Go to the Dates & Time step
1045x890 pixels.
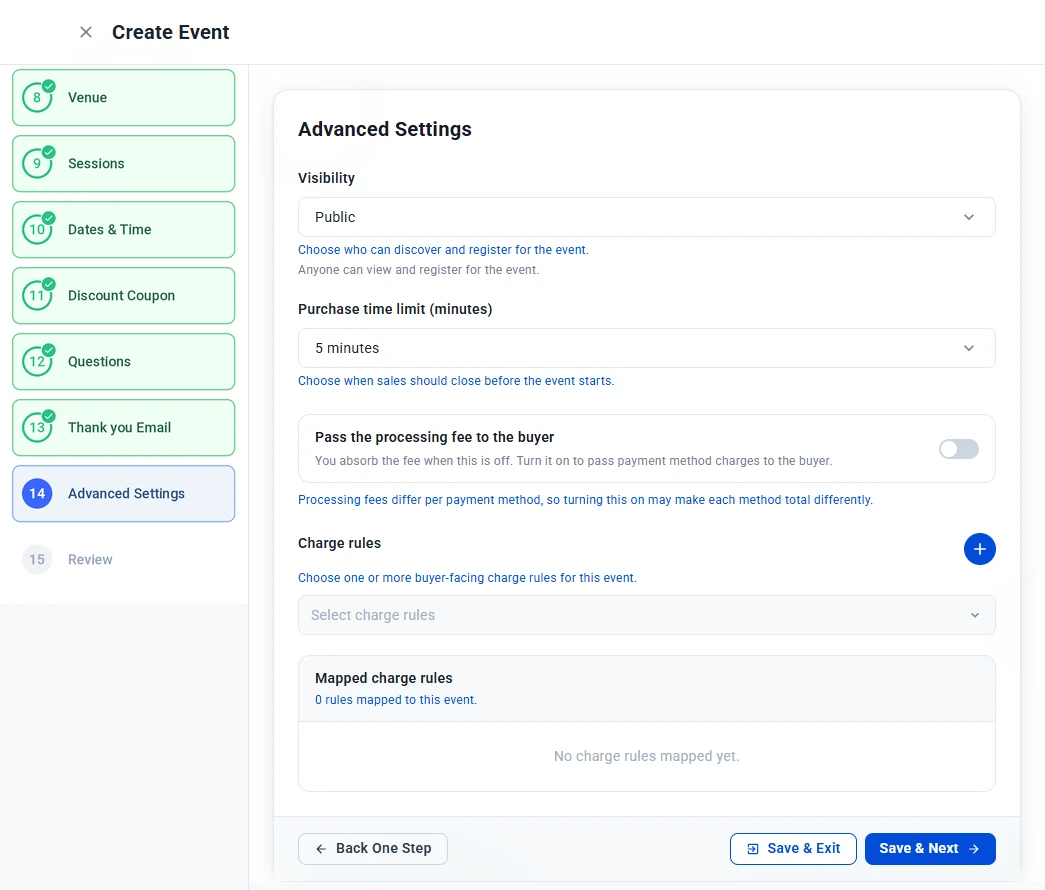pyautogui.click(x=123, y=229)
